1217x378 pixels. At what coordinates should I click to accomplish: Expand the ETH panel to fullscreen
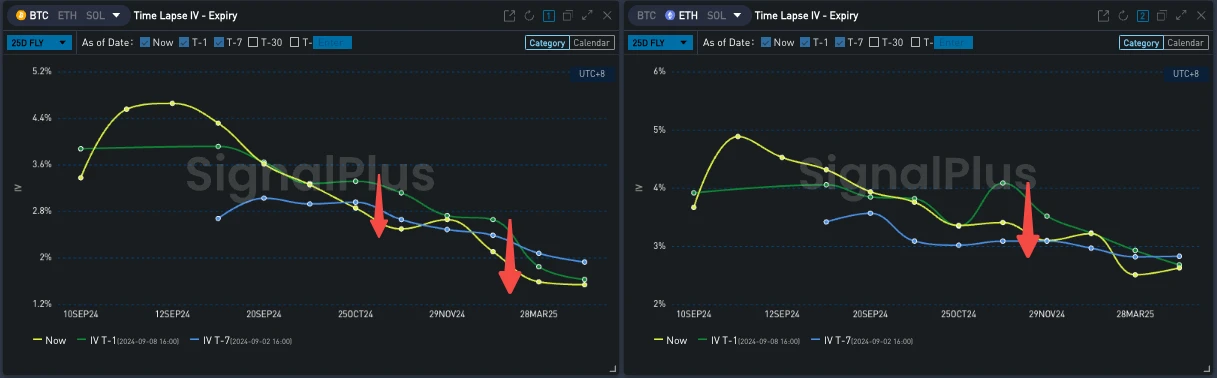1180,16
